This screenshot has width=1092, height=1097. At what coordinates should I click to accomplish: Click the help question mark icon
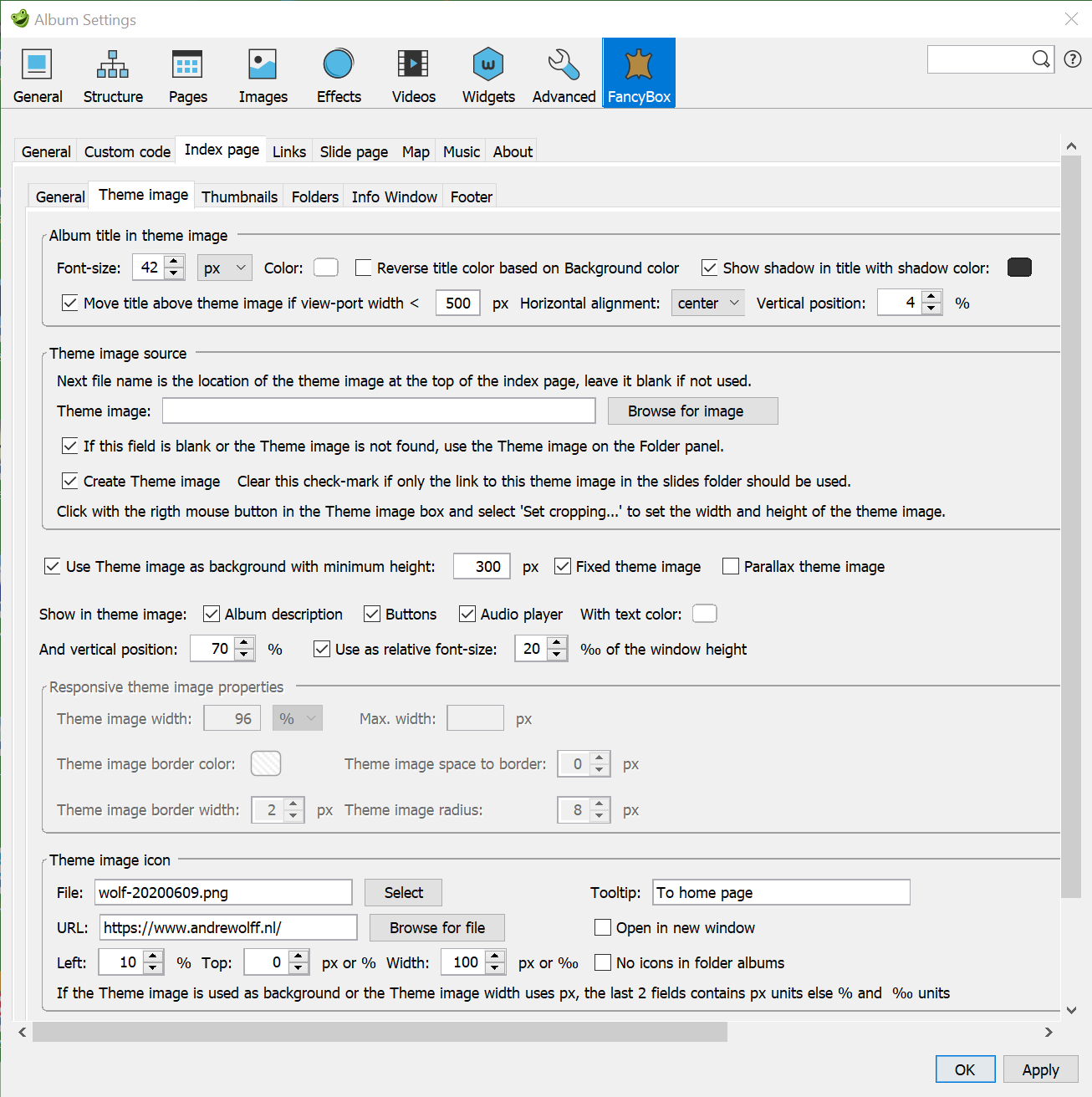1073,59
